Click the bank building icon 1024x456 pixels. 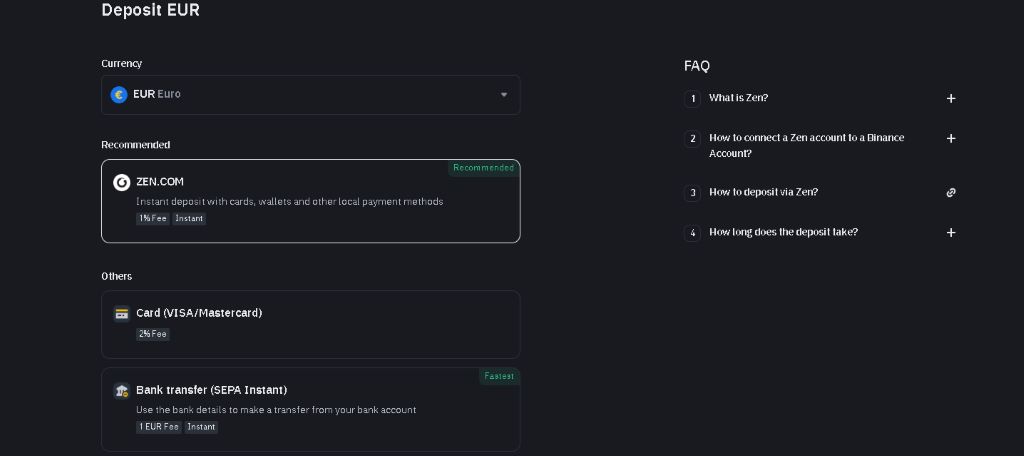(122, 390)
